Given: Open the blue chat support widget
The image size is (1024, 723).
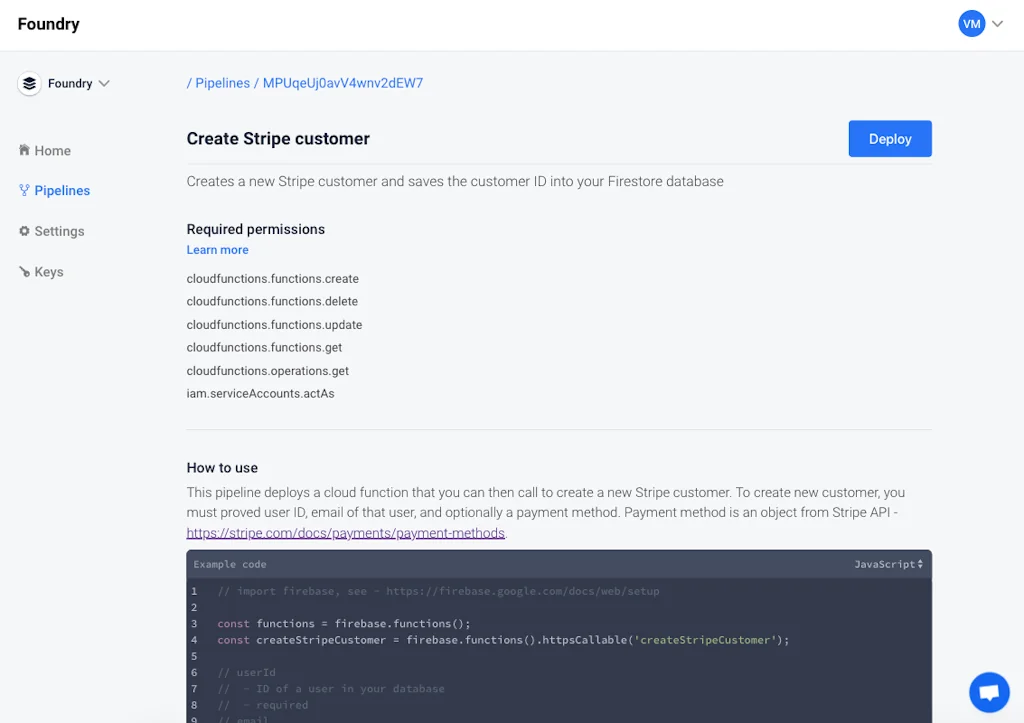Looking at the screenshot, I should coord(988,692).
